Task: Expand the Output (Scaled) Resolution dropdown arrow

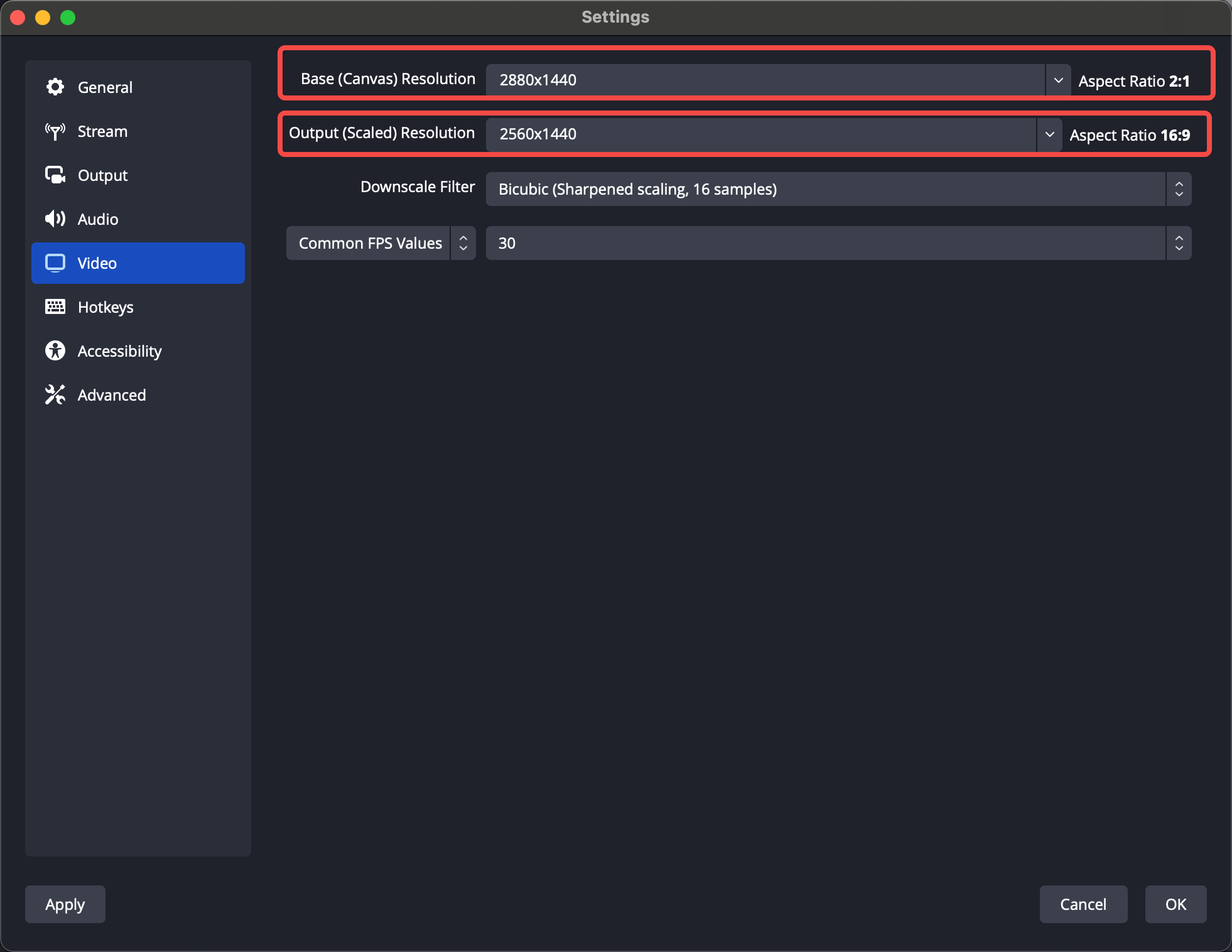Action: 1049,134
